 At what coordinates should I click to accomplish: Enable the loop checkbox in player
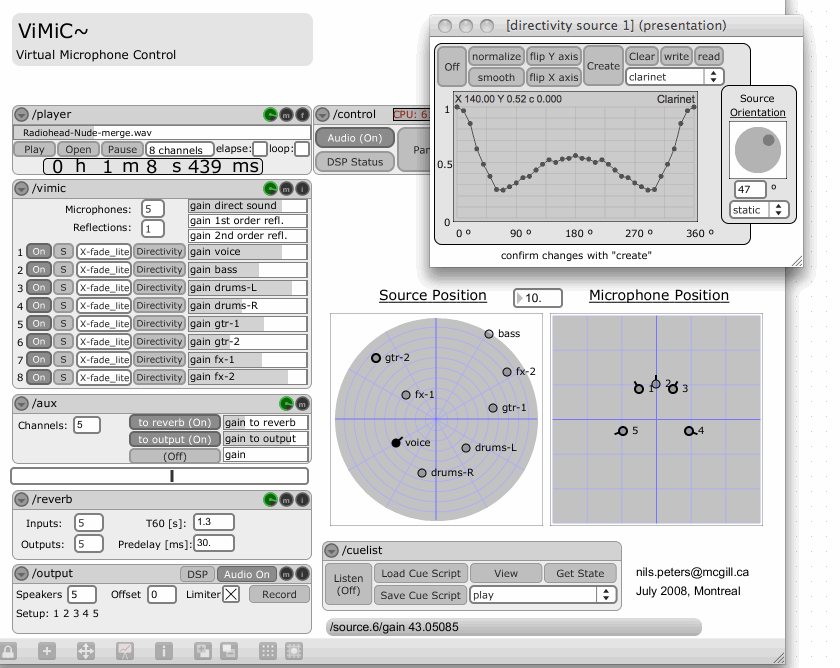tap(301, 149)
